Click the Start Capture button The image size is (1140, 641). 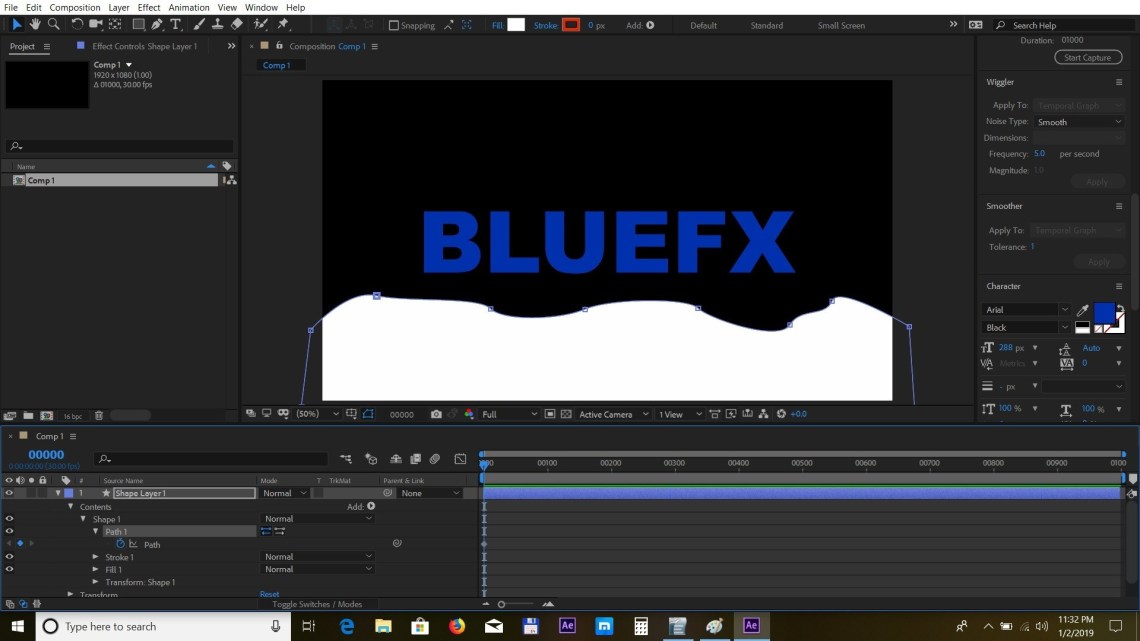pyautogui.click(x=1088, y=57)
